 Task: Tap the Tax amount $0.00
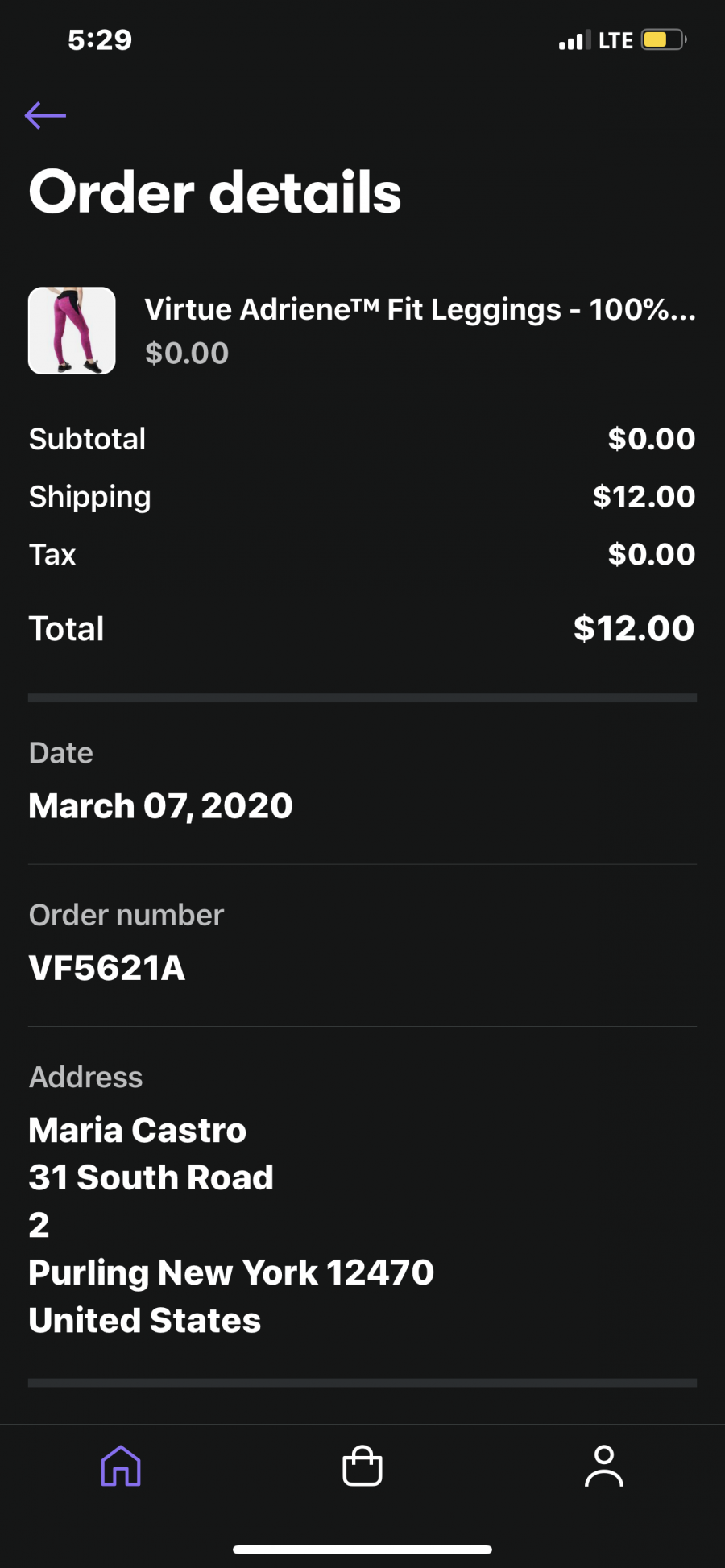[x=651, y=554]
